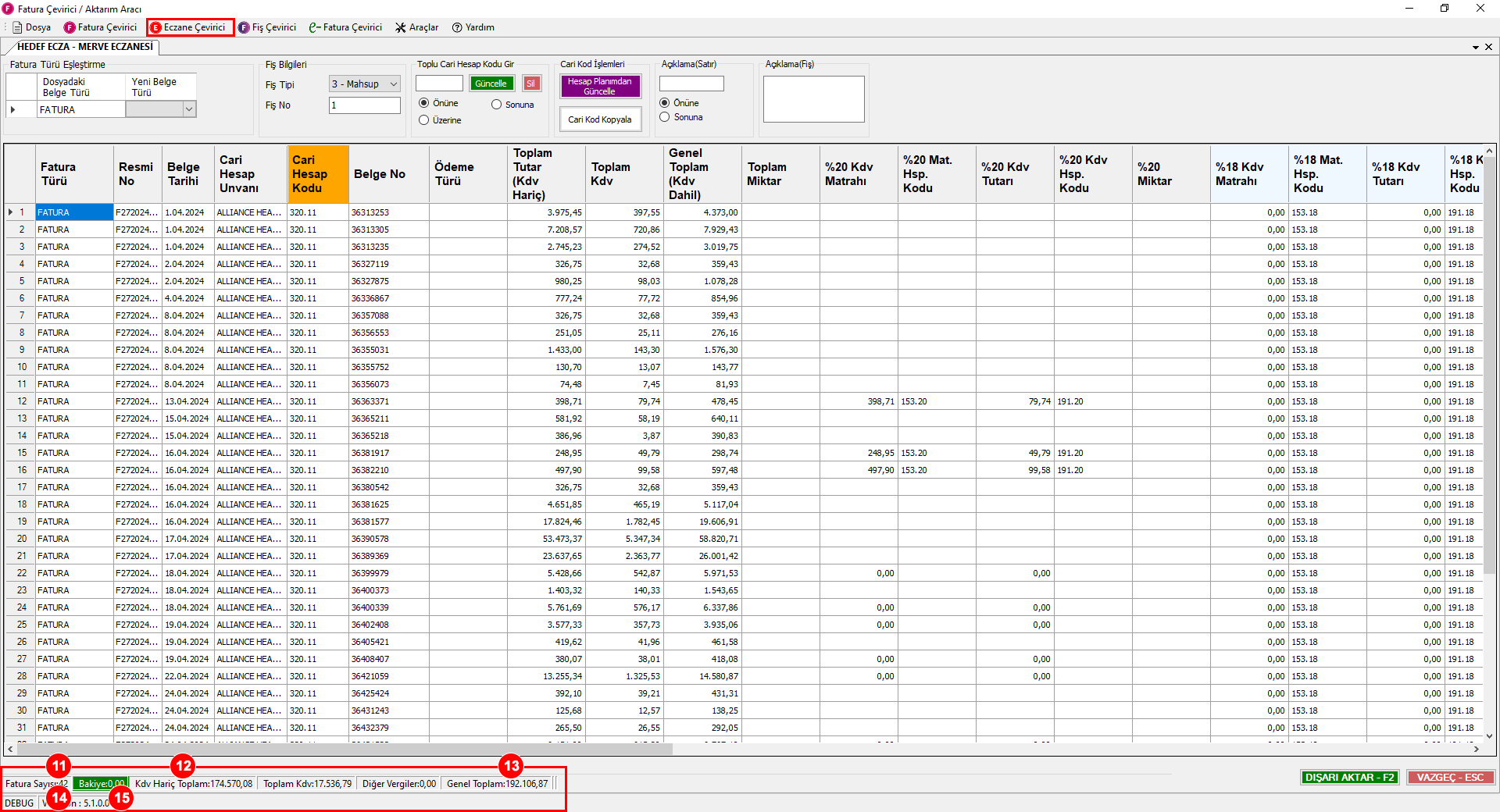
Task: Click the Toplu Cari Hesap Kodu input box
Action: click(x=439, y=84)
